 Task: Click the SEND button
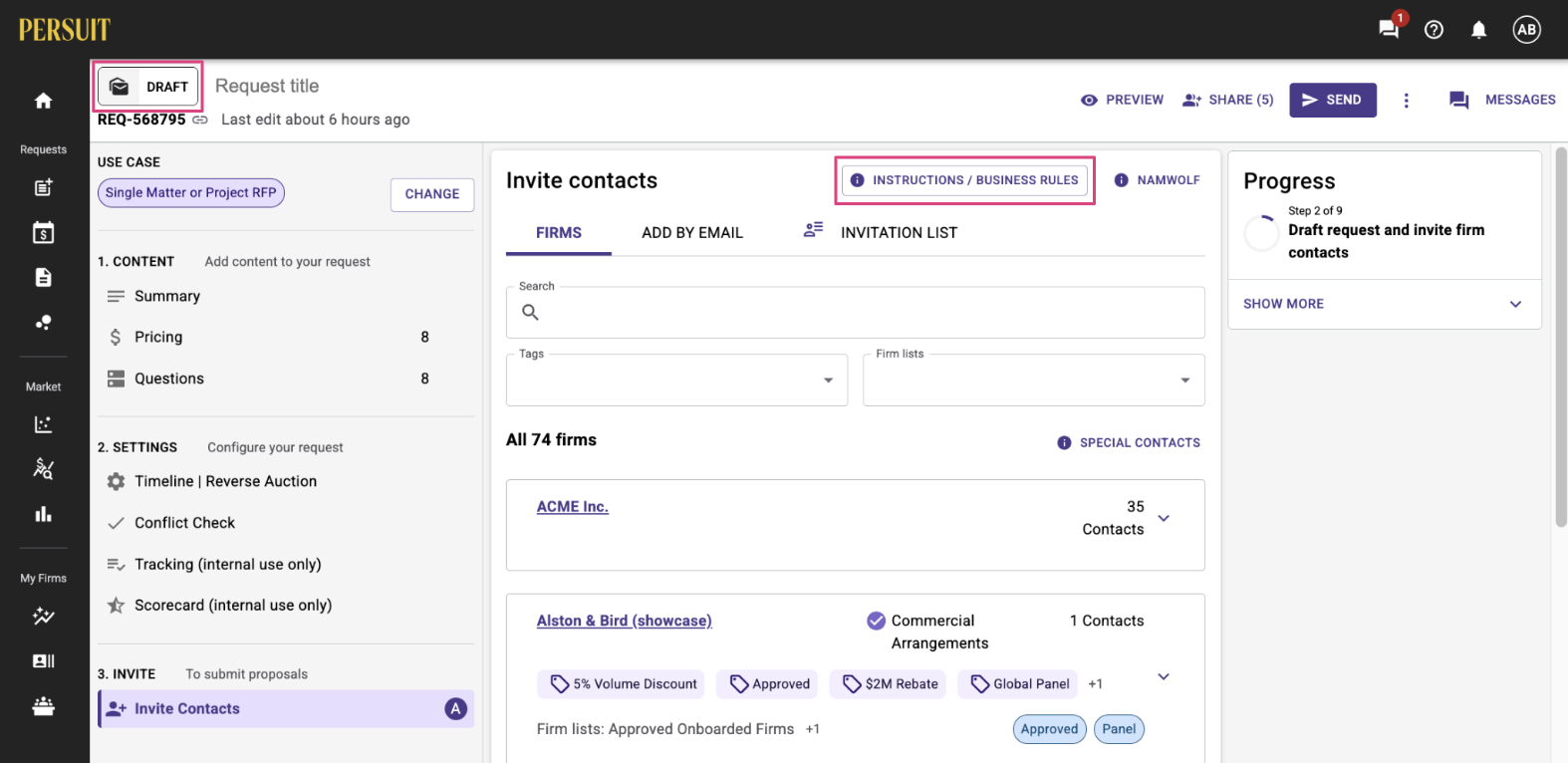tap(1332, 100)
